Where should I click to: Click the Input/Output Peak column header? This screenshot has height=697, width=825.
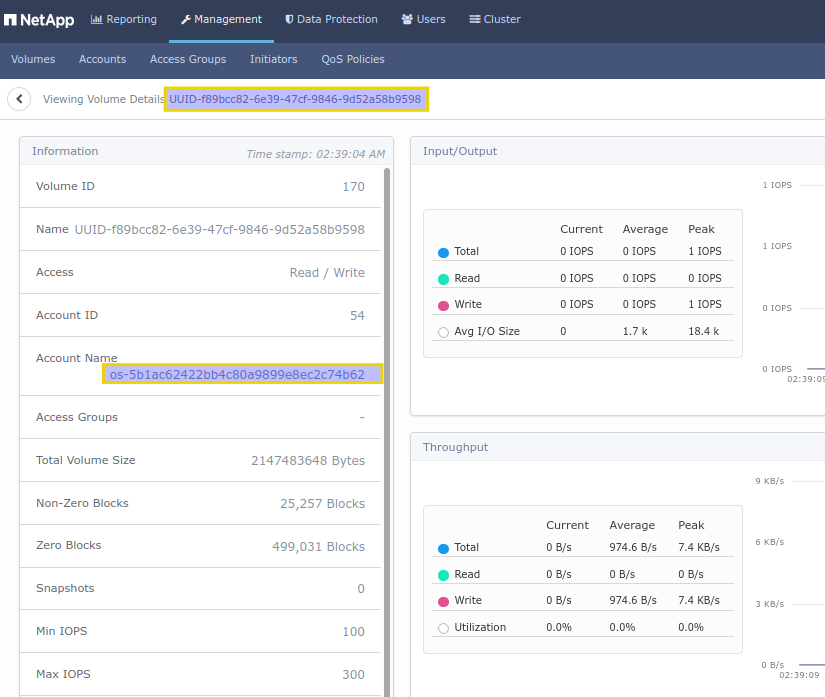(x=701, y=229)
